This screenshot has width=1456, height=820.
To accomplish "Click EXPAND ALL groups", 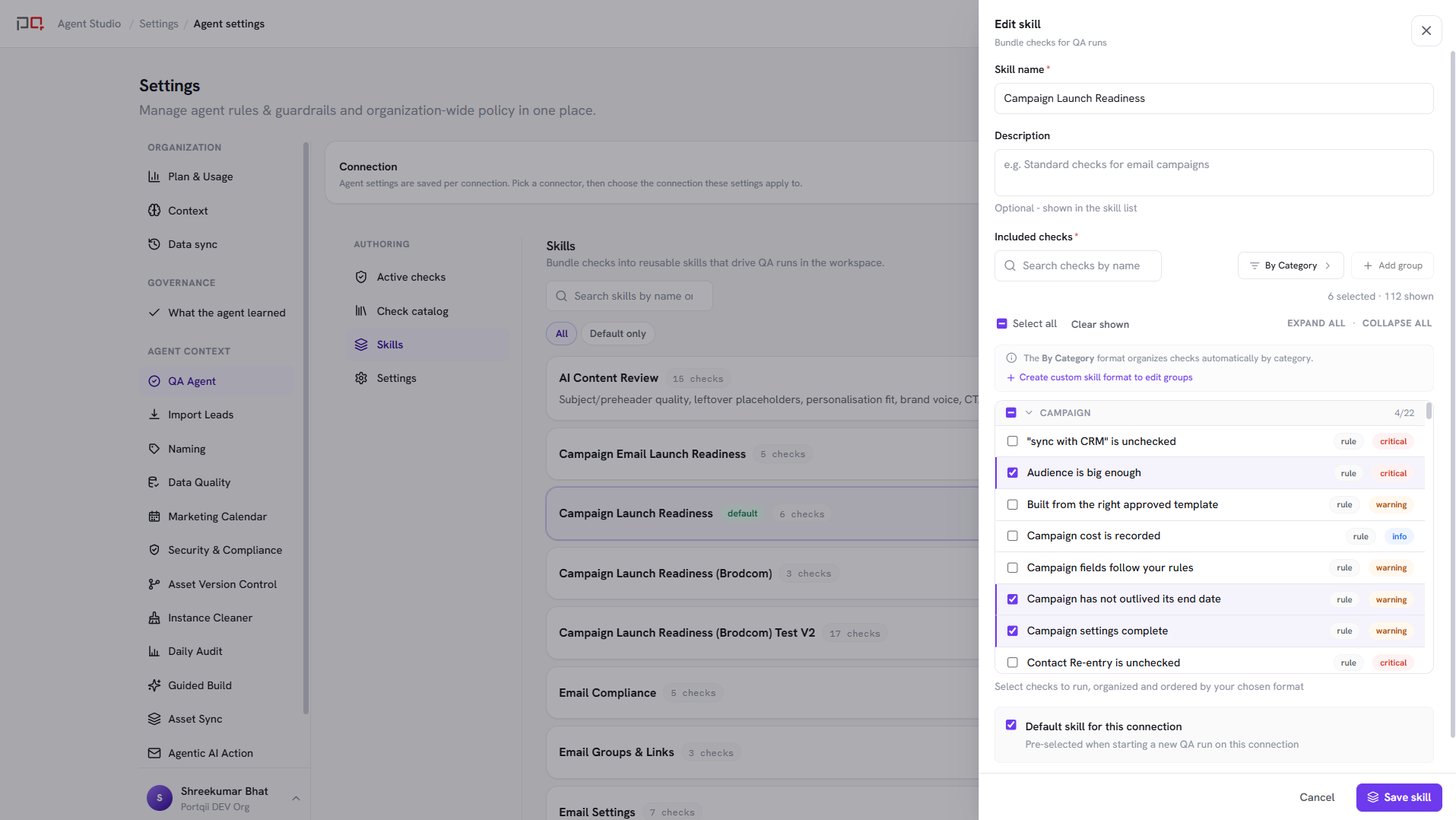I will click(1316, 323).
